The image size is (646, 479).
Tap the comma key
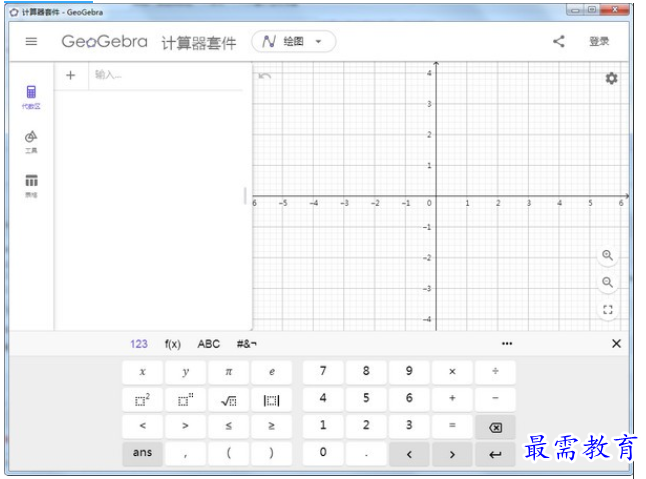185,453
